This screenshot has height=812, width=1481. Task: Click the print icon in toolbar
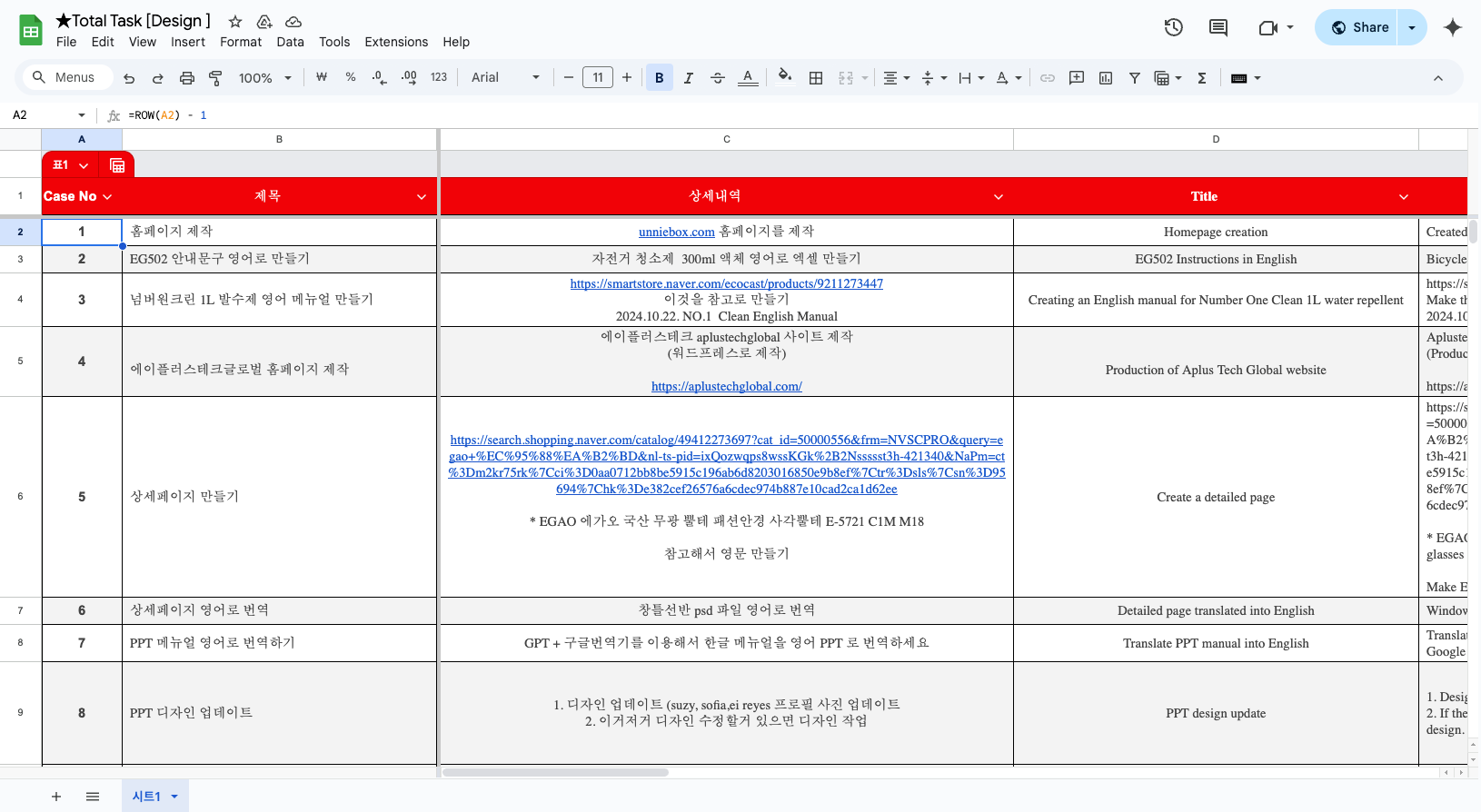(186, 78)
